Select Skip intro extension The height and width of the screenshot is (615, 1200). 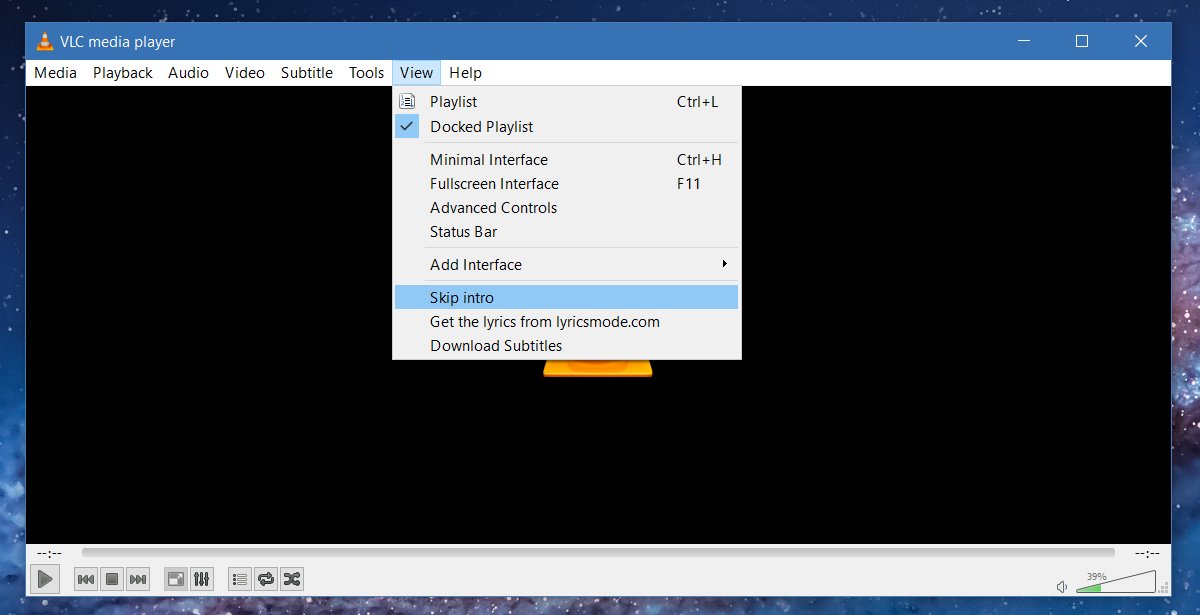567,298
